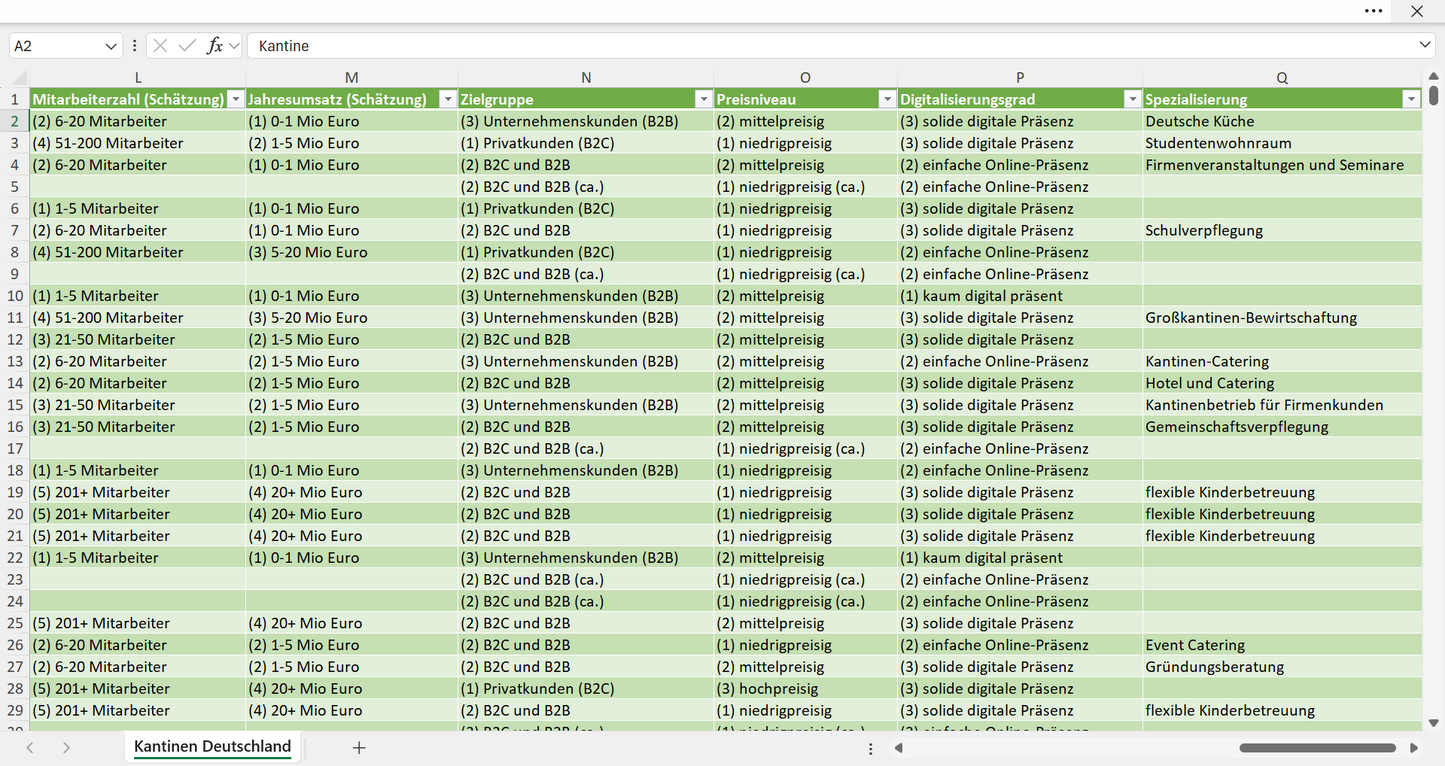
Task: Select (1) kaum digital präsent in row 10
Action: pos(1020,296)
